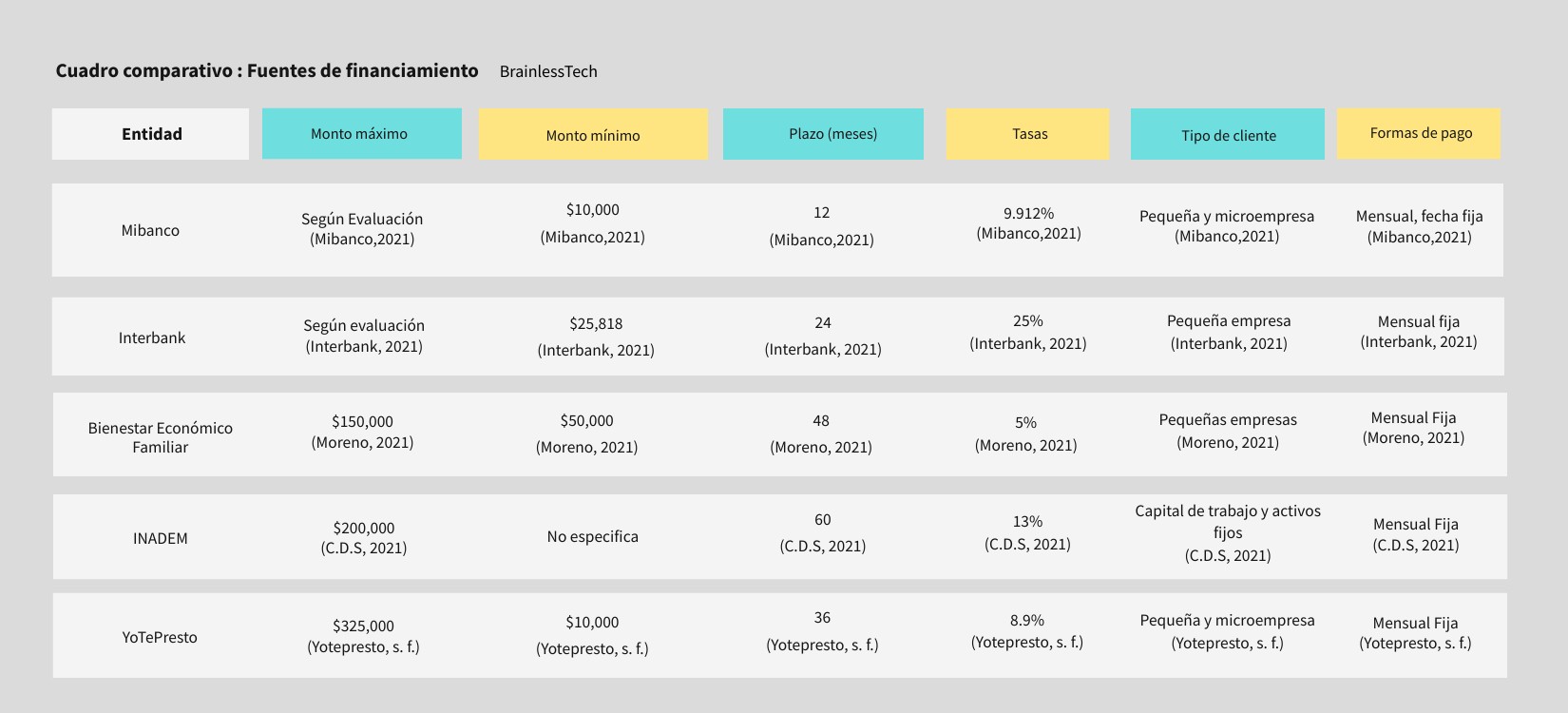Click the 'BrainlessTech' label
Viewport: 1568px width, 713px height.
[548, 72]
